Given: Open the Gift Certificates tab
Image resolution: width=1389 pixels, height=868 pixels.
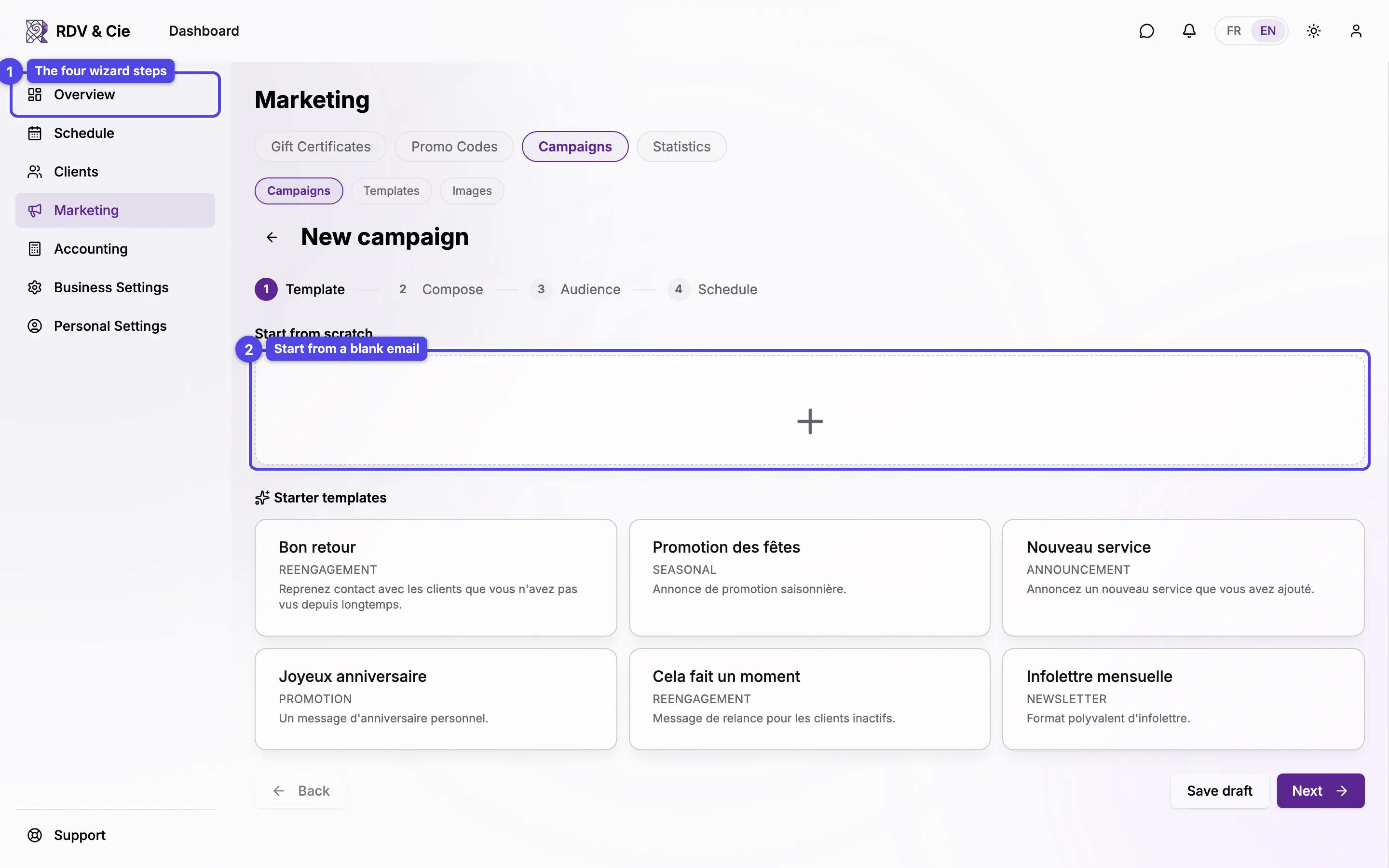Looking at the screenshot, I should point(321,147).
